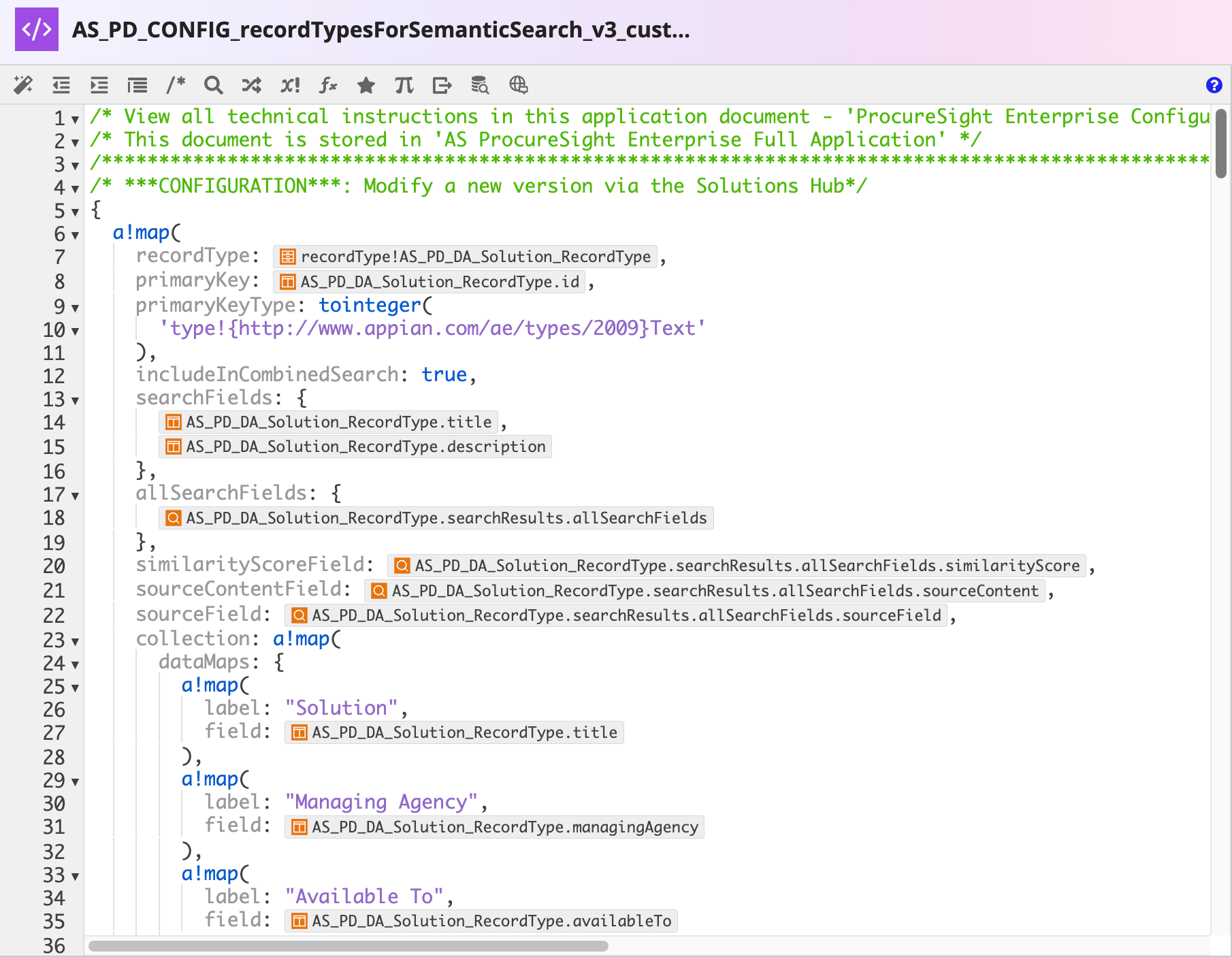Click recordType!AS_PD_DA_Solution_RecordType reference chip
The height and width of the screenshot is (957, 1232).
(x=466, y=257)
